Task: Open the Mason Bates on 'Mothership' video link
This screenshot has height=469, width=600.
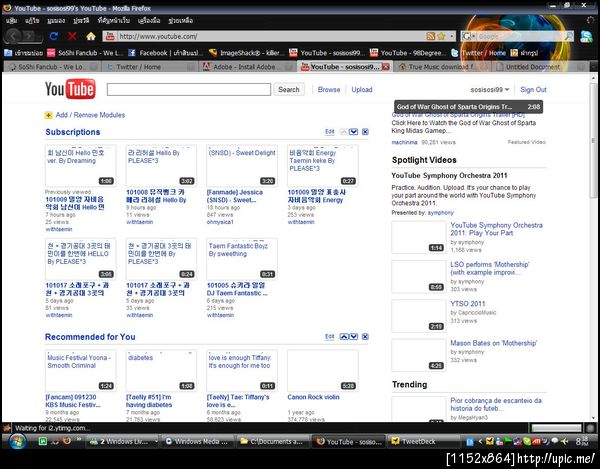Action: tap(494, 343)
